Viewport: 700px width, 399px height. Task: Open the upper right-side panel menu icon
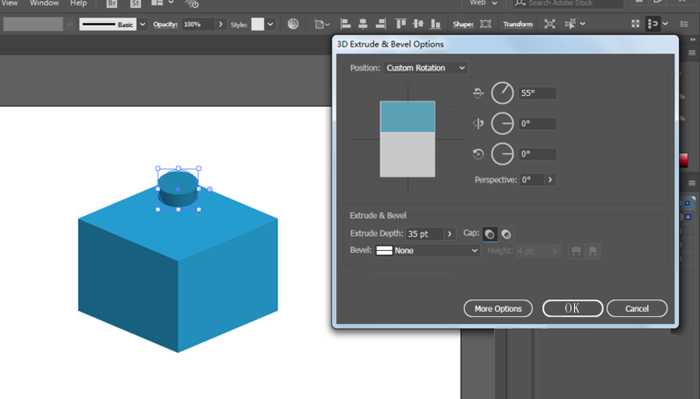(692, 53)
